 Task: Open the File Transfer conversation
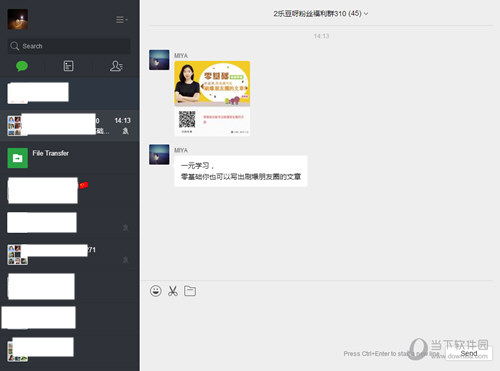coord(70,158)
